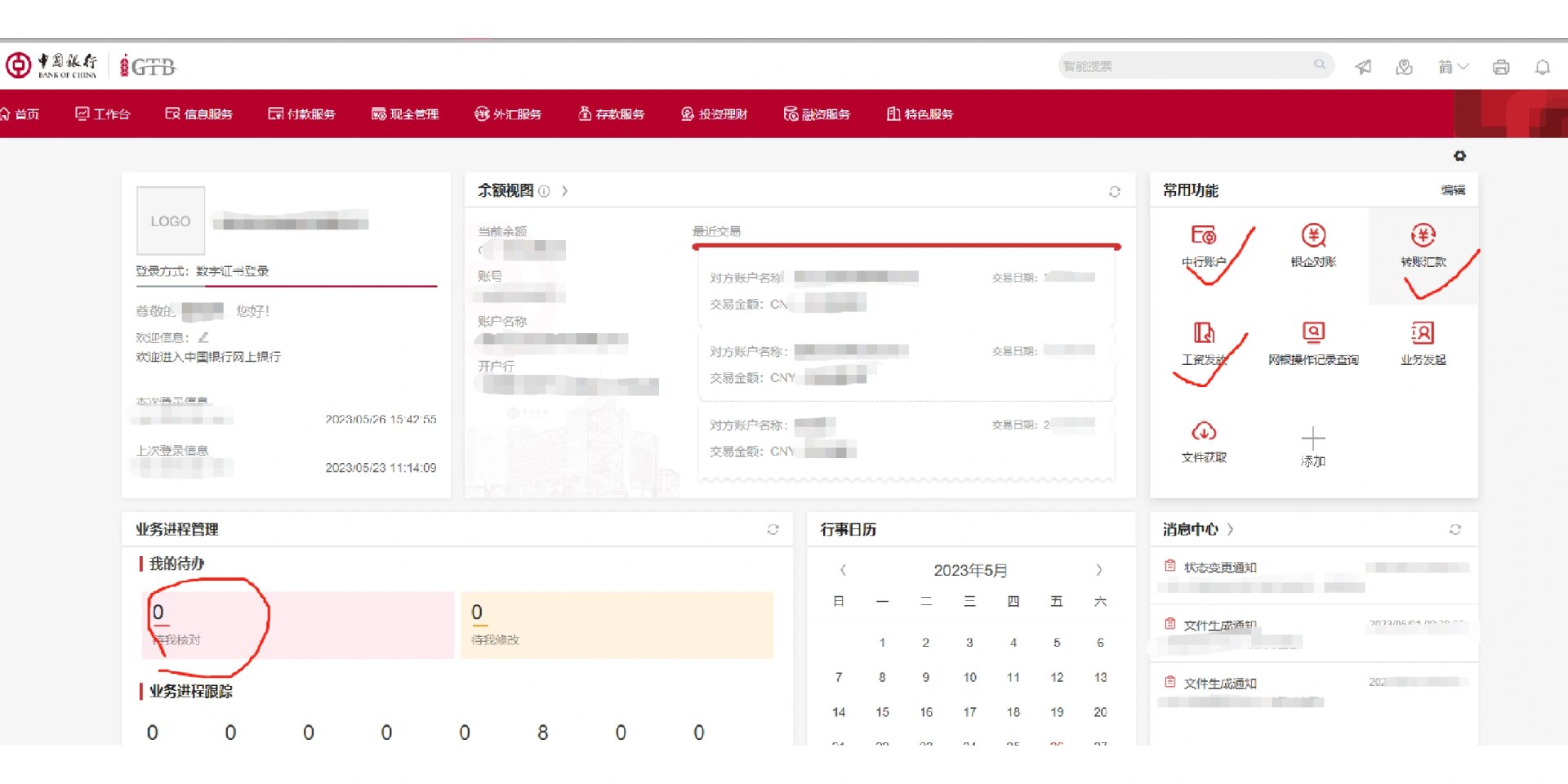Click the Bank of China logo
This screenshot has height=784, width=1568.
click(51, 65)
